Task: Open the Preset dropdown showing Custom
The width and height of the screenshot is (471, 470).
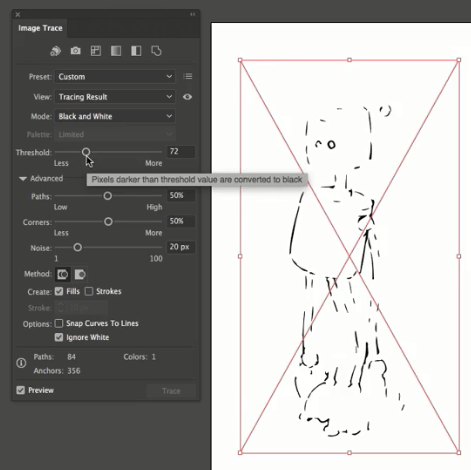Action: click(x=115, y=77)
